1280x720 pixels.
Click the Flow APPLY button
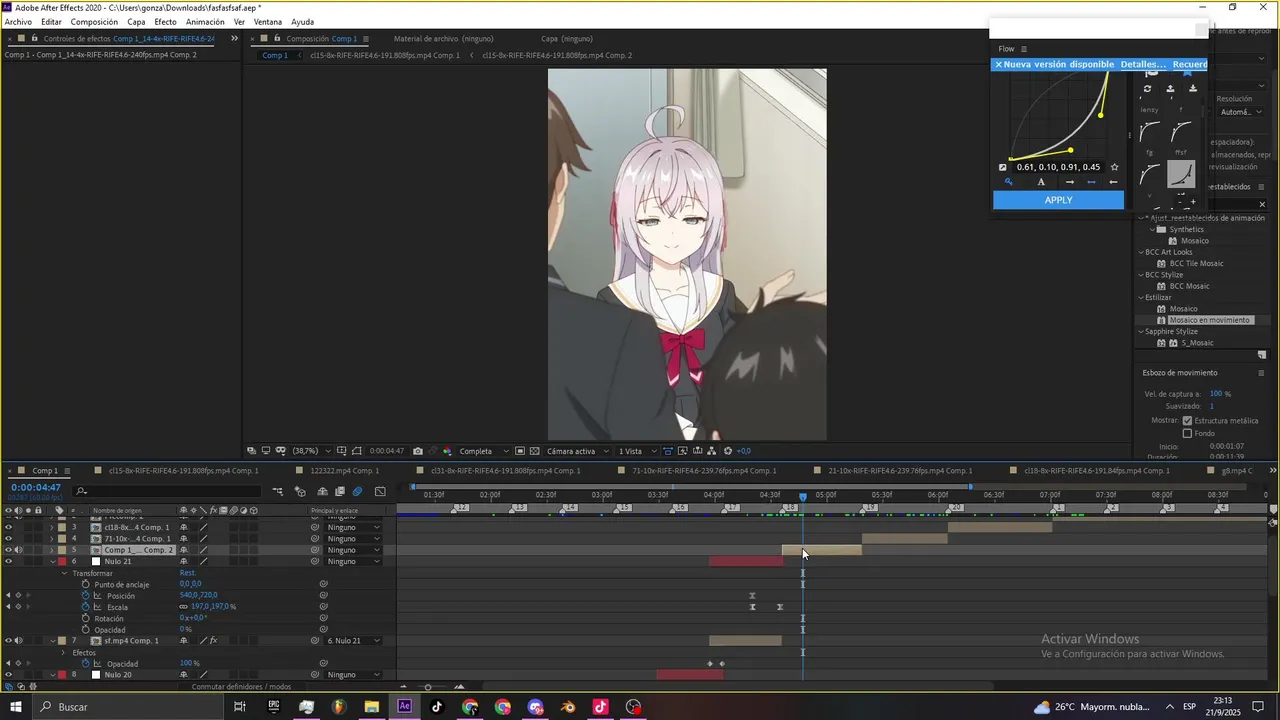[x=1058, y=200]
